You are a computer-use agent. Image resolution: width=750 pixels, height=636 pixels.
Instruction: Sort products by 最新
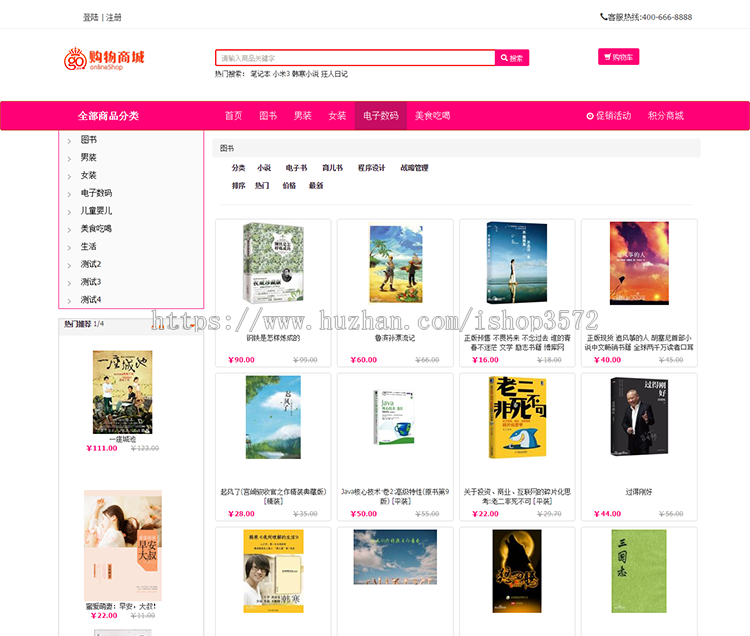pyautogui.click(x=316, y=186)
